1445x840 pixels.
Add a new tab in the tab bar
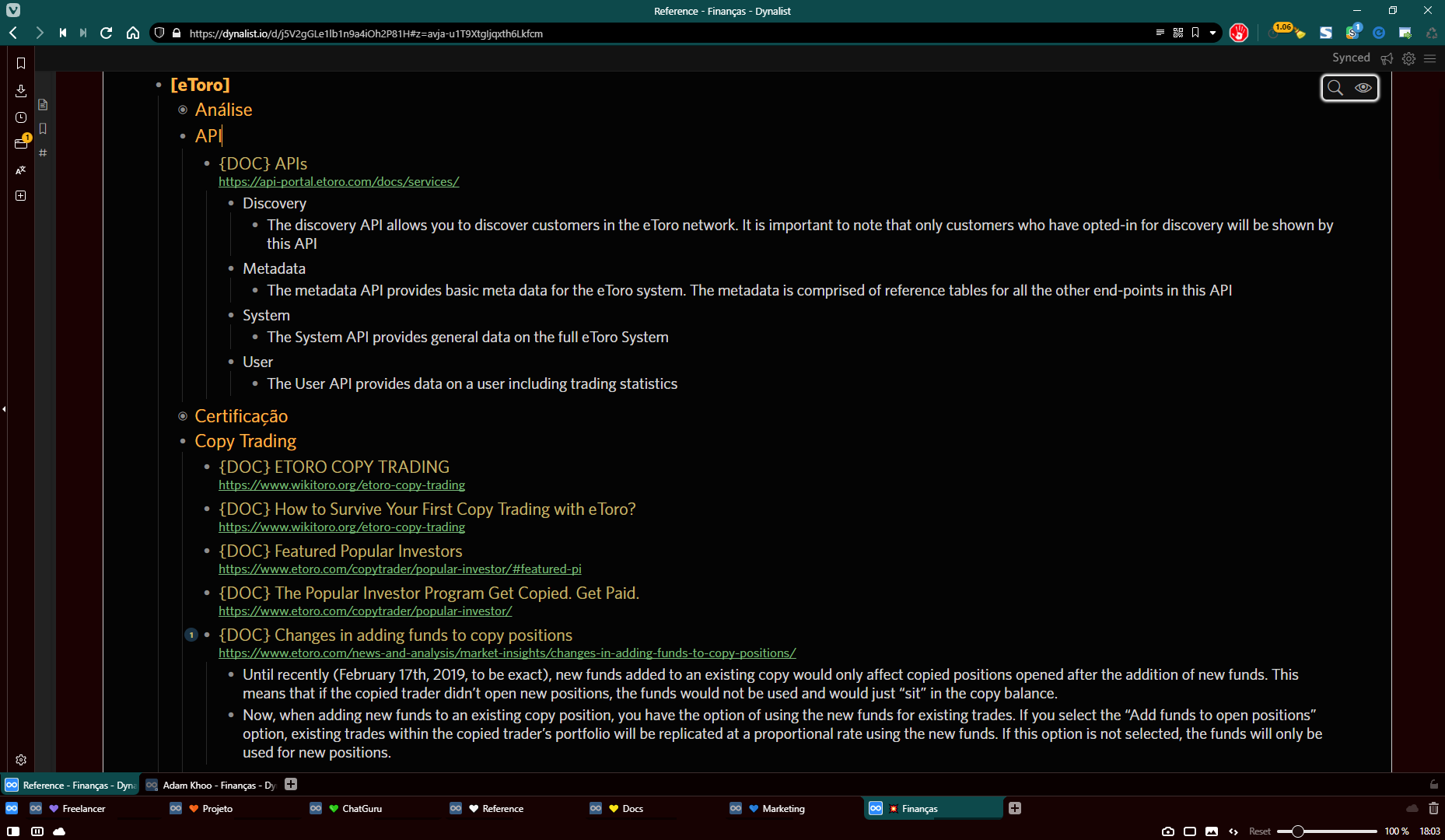1015,808
